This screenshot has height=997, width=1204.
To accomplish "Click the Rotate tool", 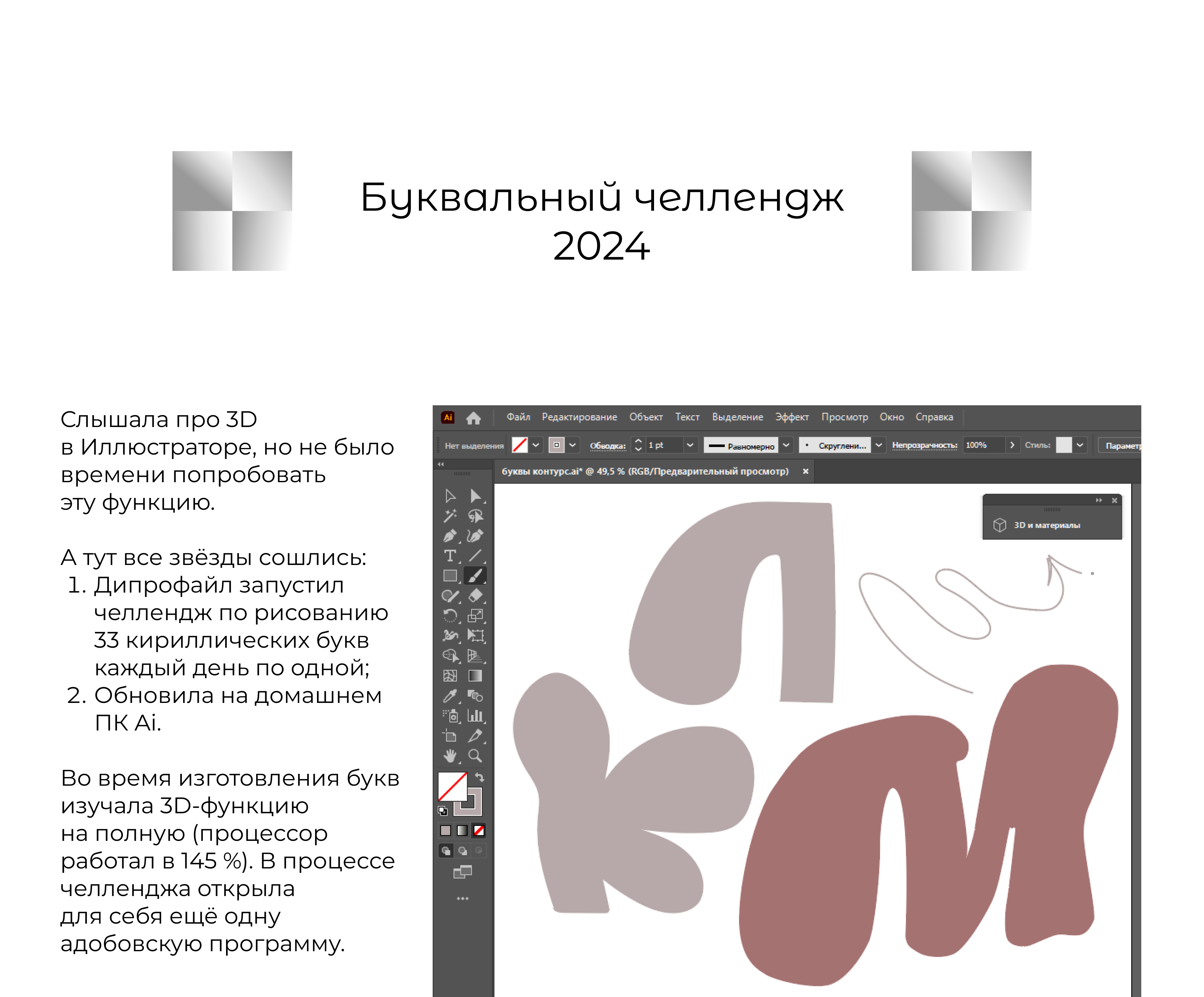I will point(450,616).
